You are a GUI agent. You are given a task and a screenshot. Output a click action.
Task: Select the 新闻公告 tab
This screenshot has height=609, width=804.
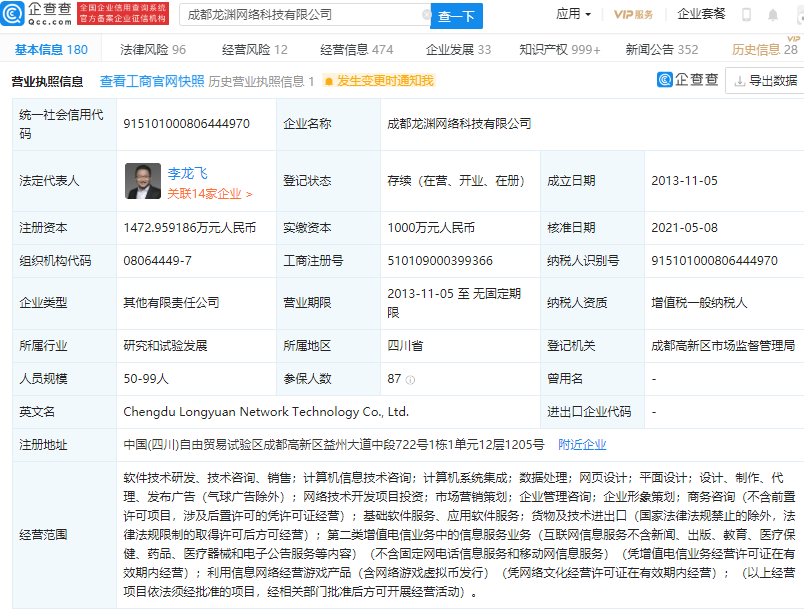pyautogui.click(x=661, y=49)
